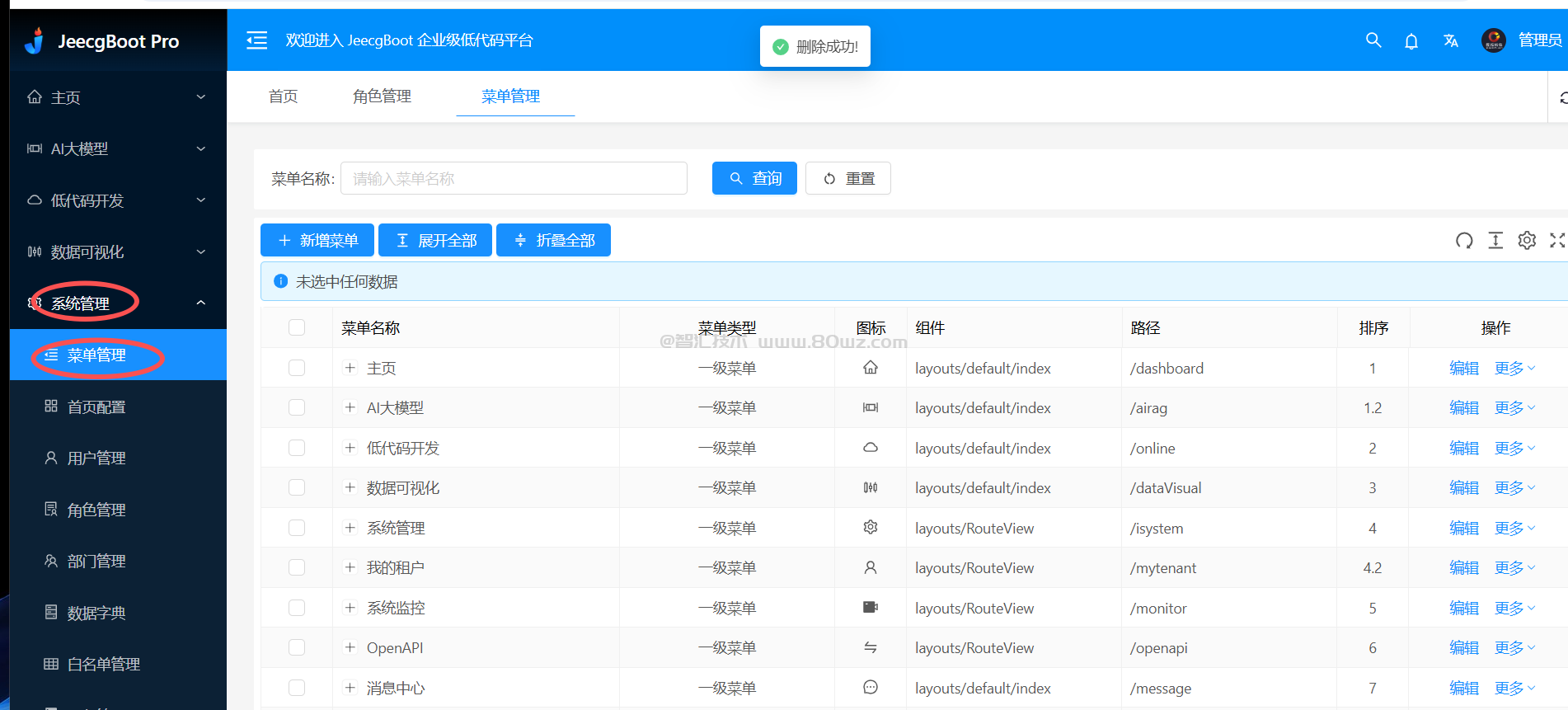
Task: Check the OpenAPI row checkbox
Action: (297, 647)
